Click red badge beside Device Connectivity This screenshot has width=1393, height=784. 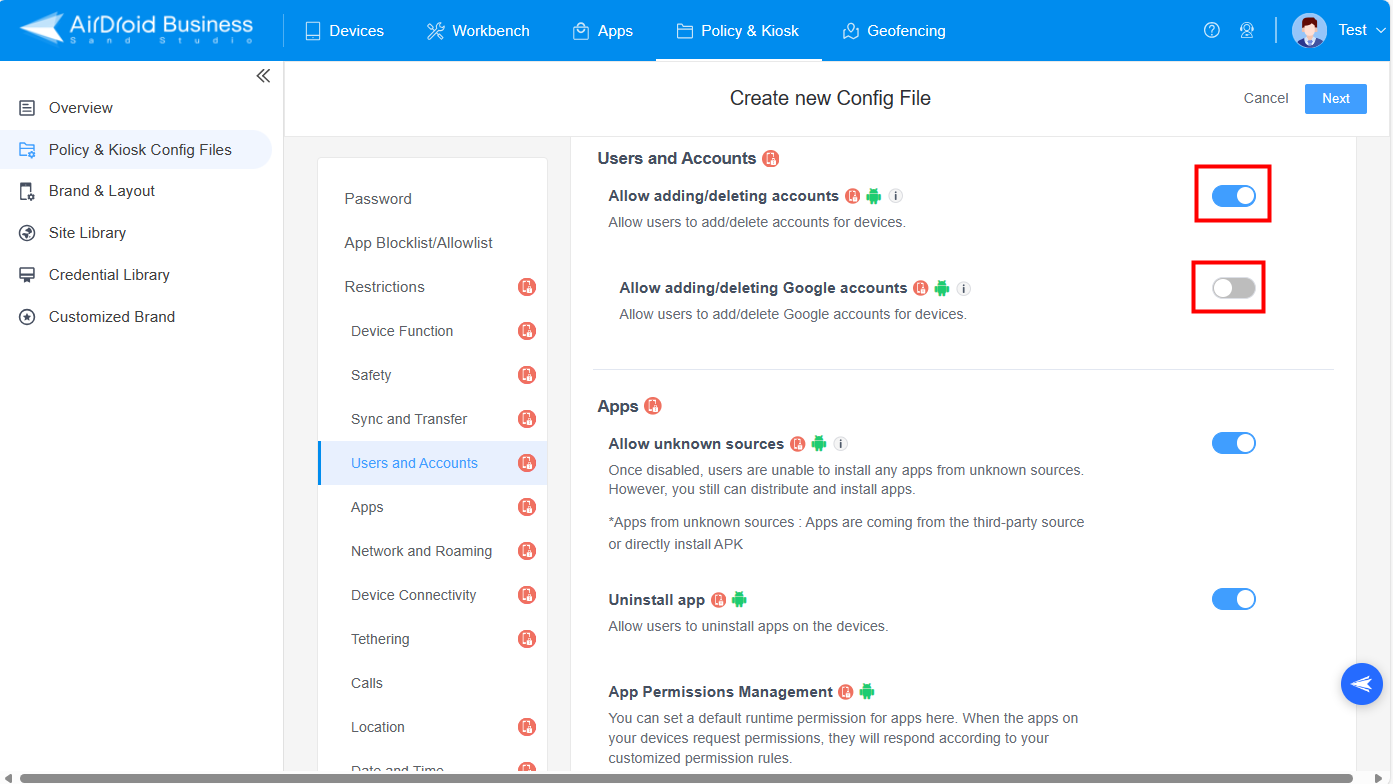(x=527, y=595)
